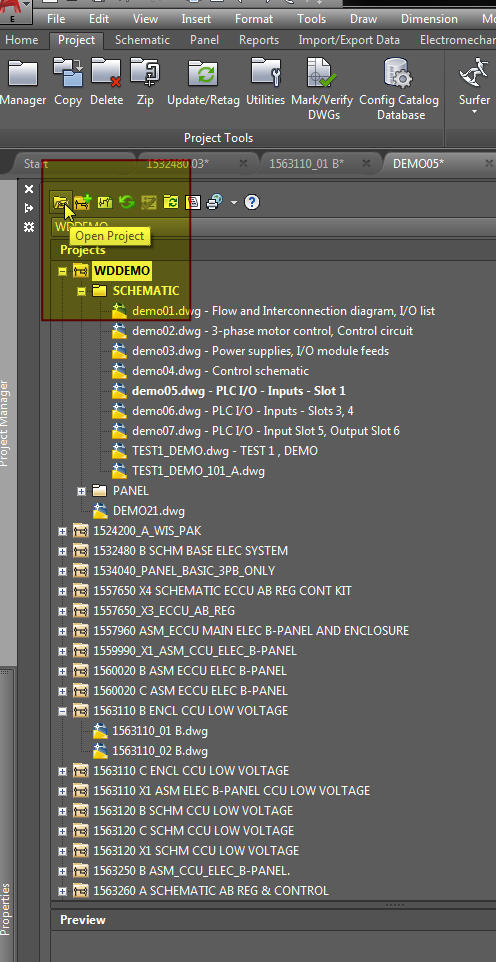Image resolution: width=496 pixels, height=962 pixels.
Task: Collapse the WDDEMO project node
Action: click(x=62, y=271)
